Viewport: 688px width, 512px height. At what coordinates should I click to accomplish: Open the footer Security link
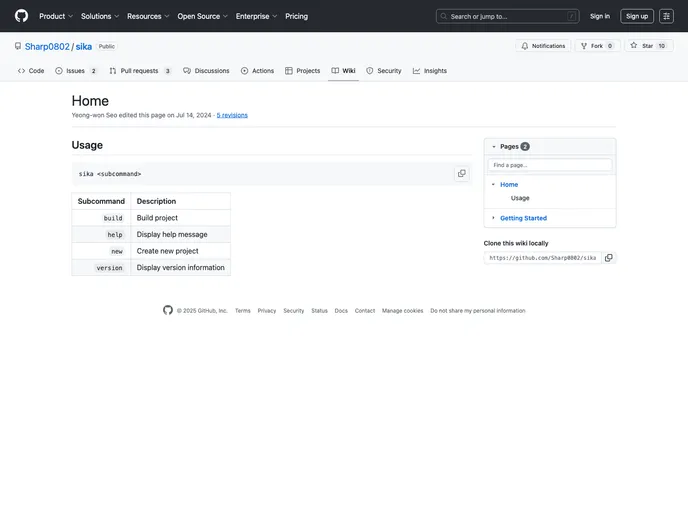pos(294,311)
